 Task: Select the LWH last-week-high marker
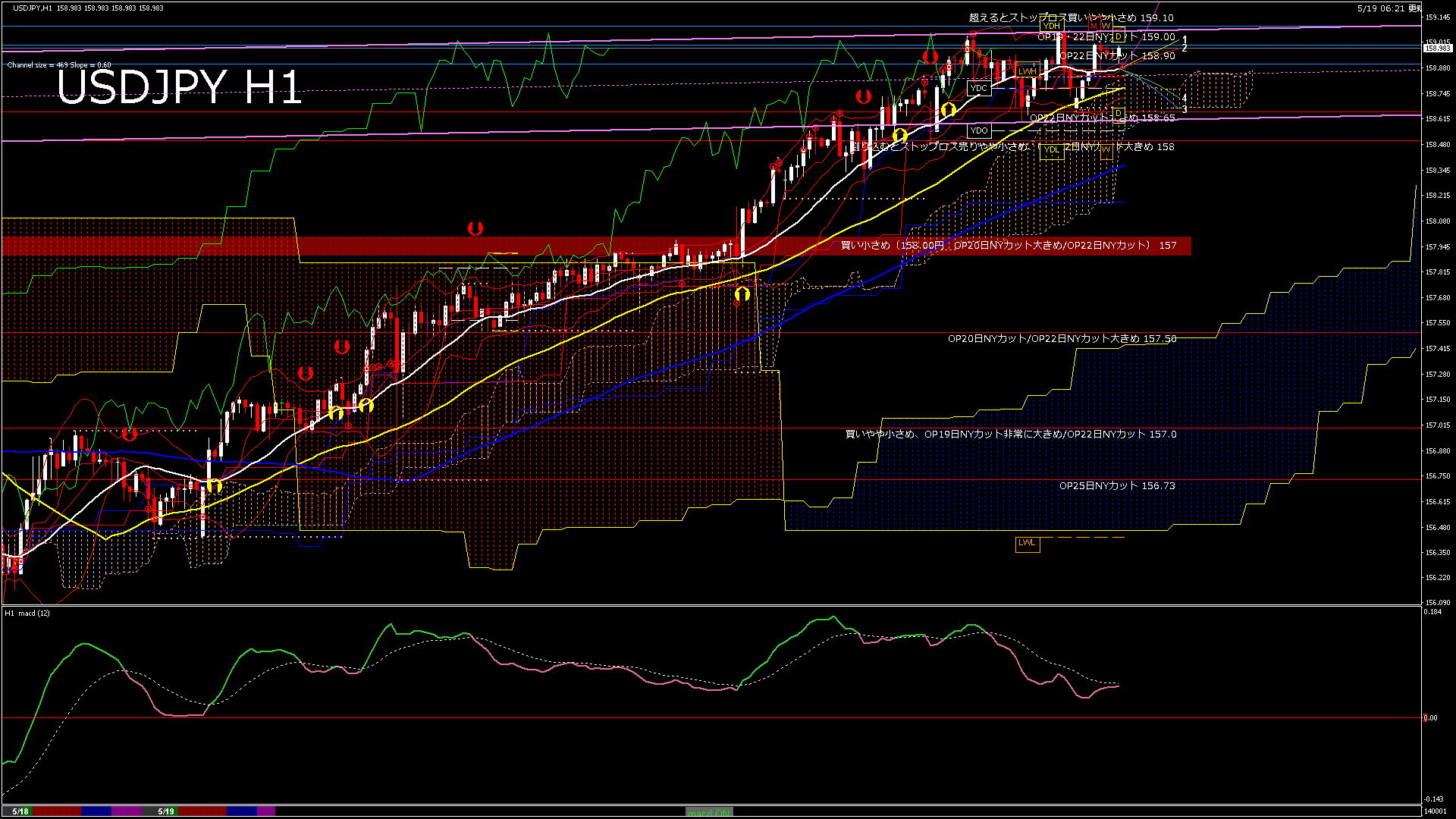click(x=1027, y=71)
